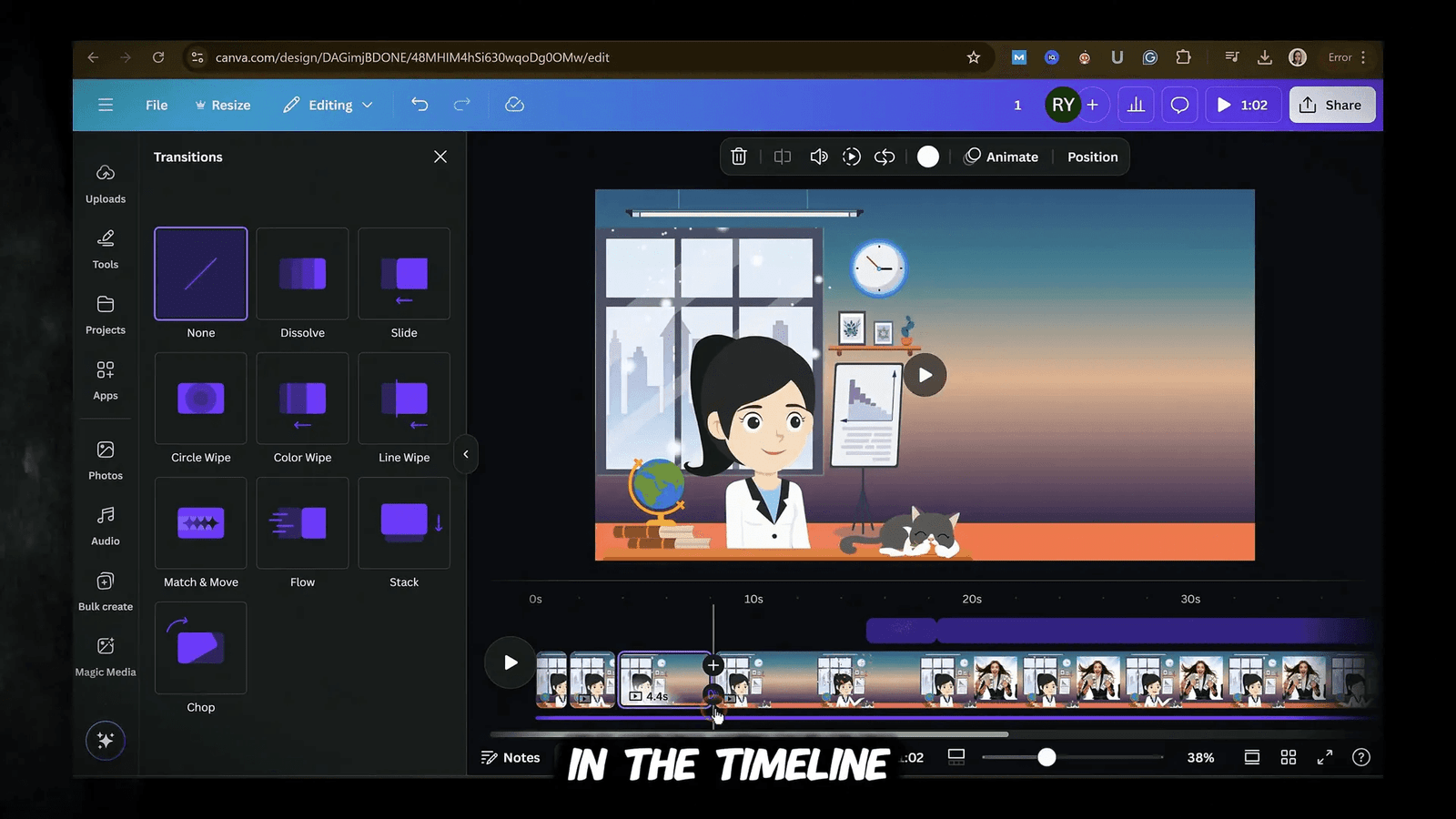Select the Dissolve transition thumbnail
The width and height of the screenshot is (1456, 819).
point(302,273)
